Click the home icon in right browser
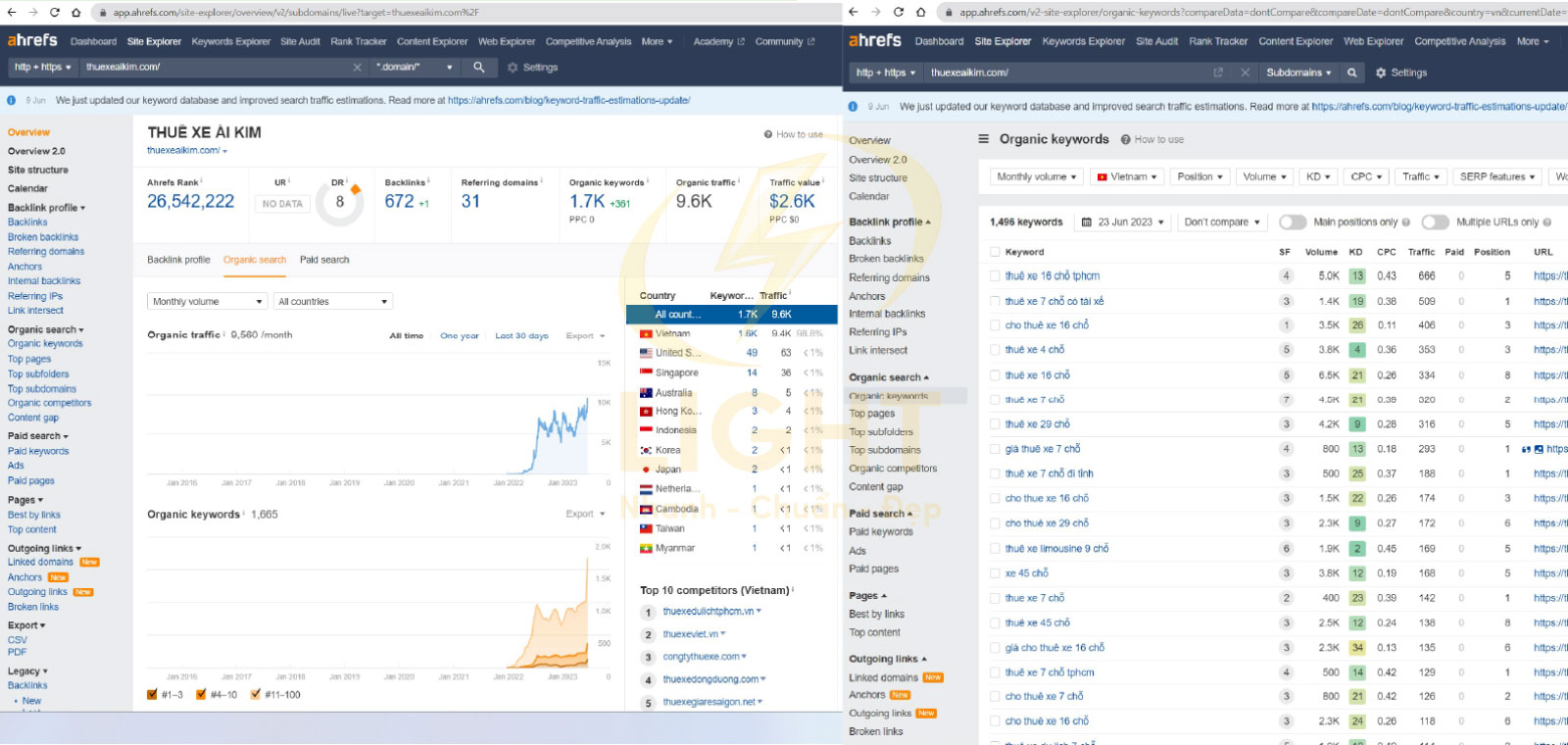This screenshot has height=745, width=1568. 920,12
